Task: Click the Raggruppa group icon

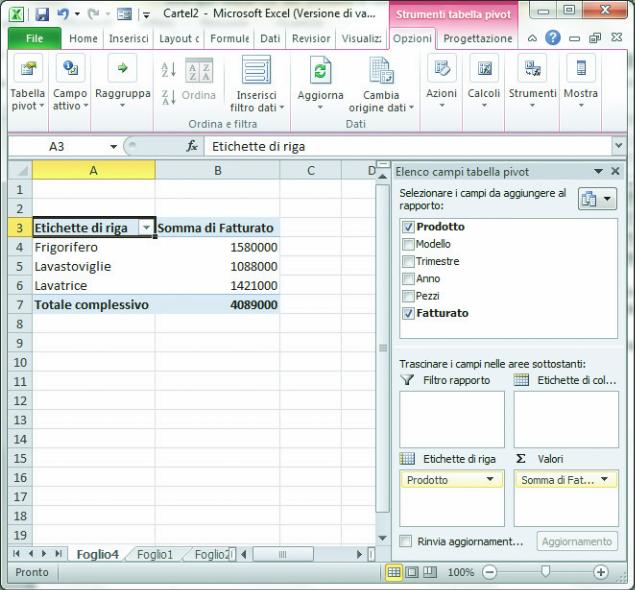Action: click(x=122, y=71)
